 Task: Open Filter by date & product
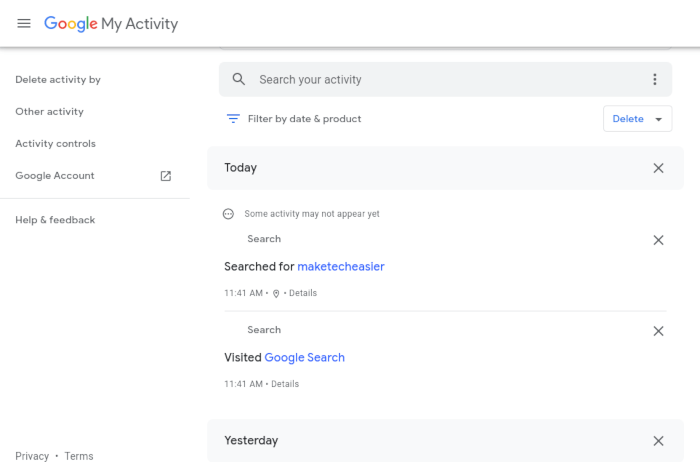pyautogui.click(x=304, y=119)
